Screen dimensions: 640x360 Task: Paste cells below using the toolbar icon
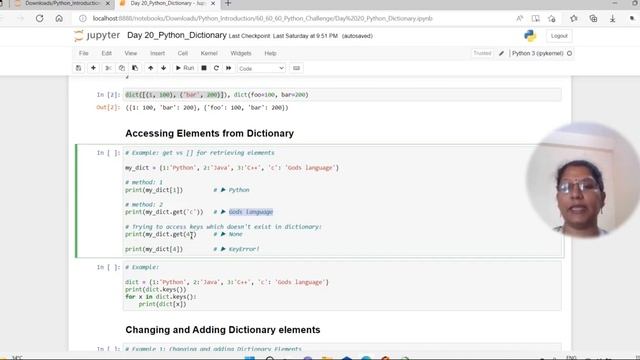[x=135, y=68]
